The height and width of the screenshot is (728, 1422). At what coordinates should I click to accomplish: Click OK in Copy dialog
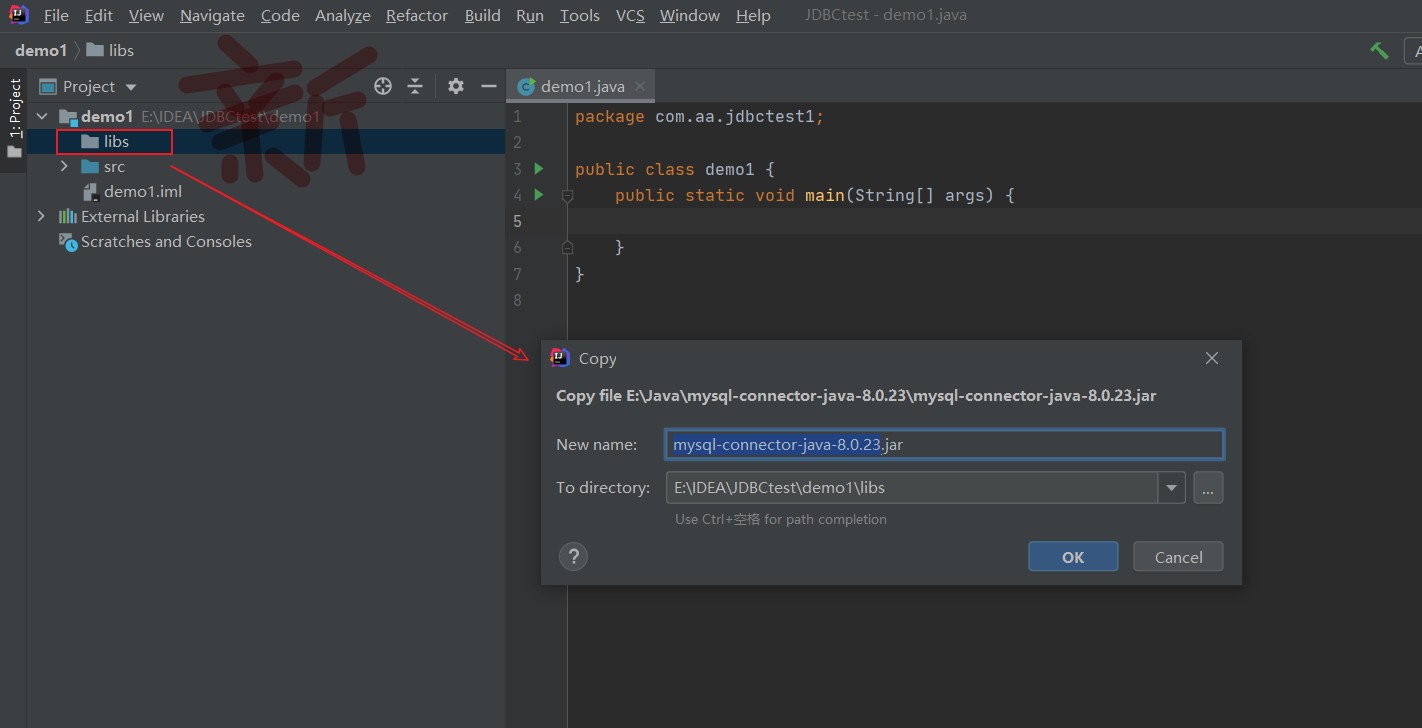(1073, 557)
